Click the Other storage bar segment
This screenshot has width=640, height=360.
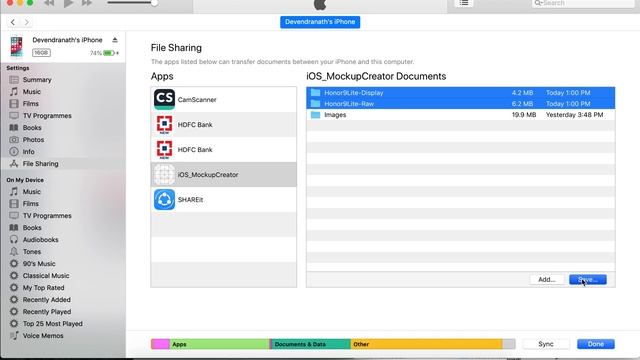point(426,344)
